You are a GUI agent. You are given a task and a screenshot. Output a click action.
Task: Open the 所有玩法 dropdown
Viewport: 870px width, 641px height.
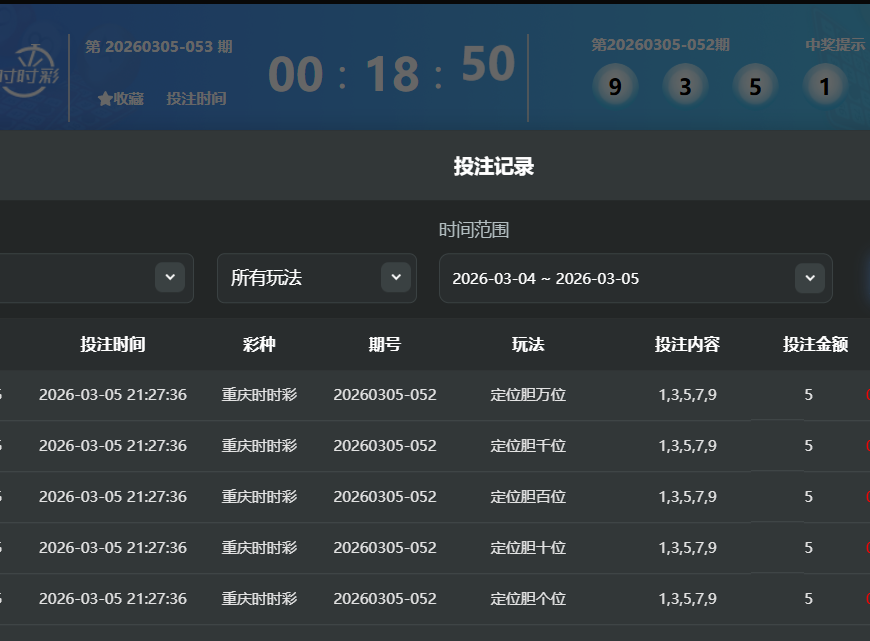tap(315, 278)
